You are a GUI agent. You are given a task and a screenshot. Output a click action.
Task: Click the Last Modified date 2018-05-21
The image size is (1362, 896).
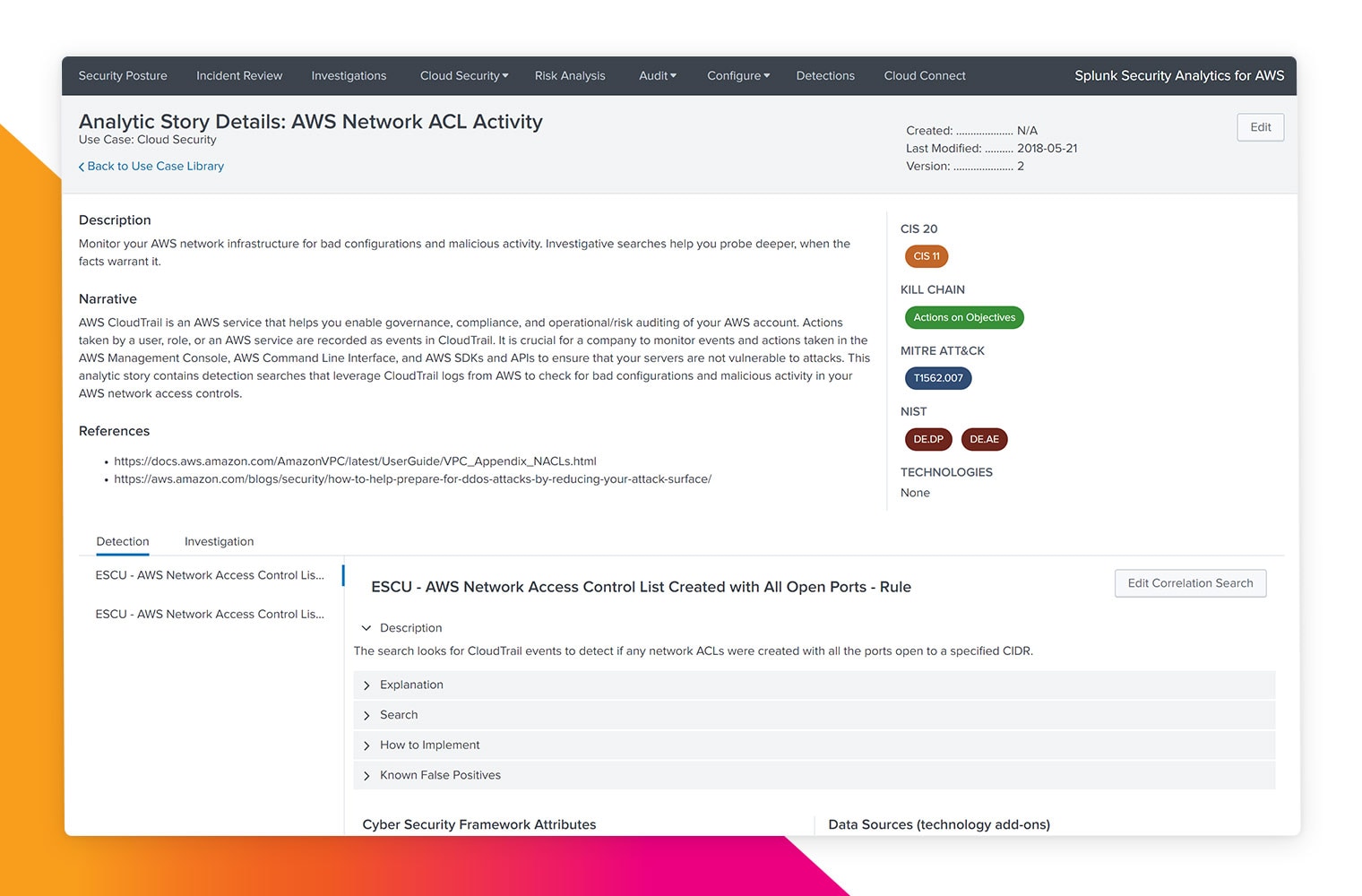coord(1047,149)
